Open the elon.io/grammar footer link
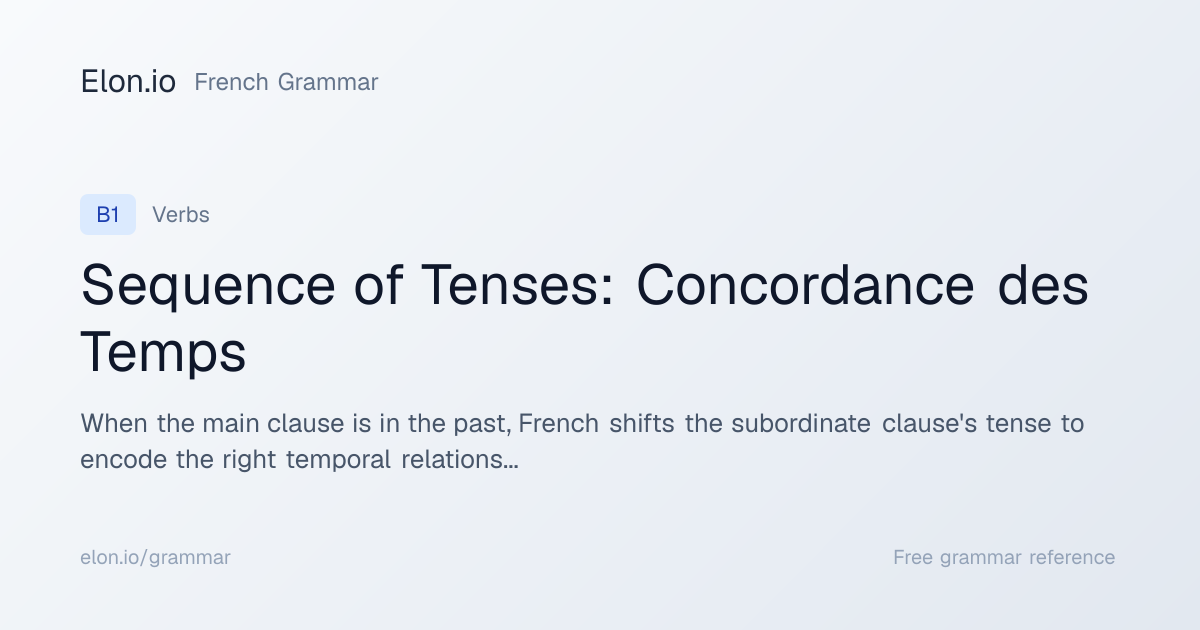This screenshot has width=1200, height=630. 155,557
